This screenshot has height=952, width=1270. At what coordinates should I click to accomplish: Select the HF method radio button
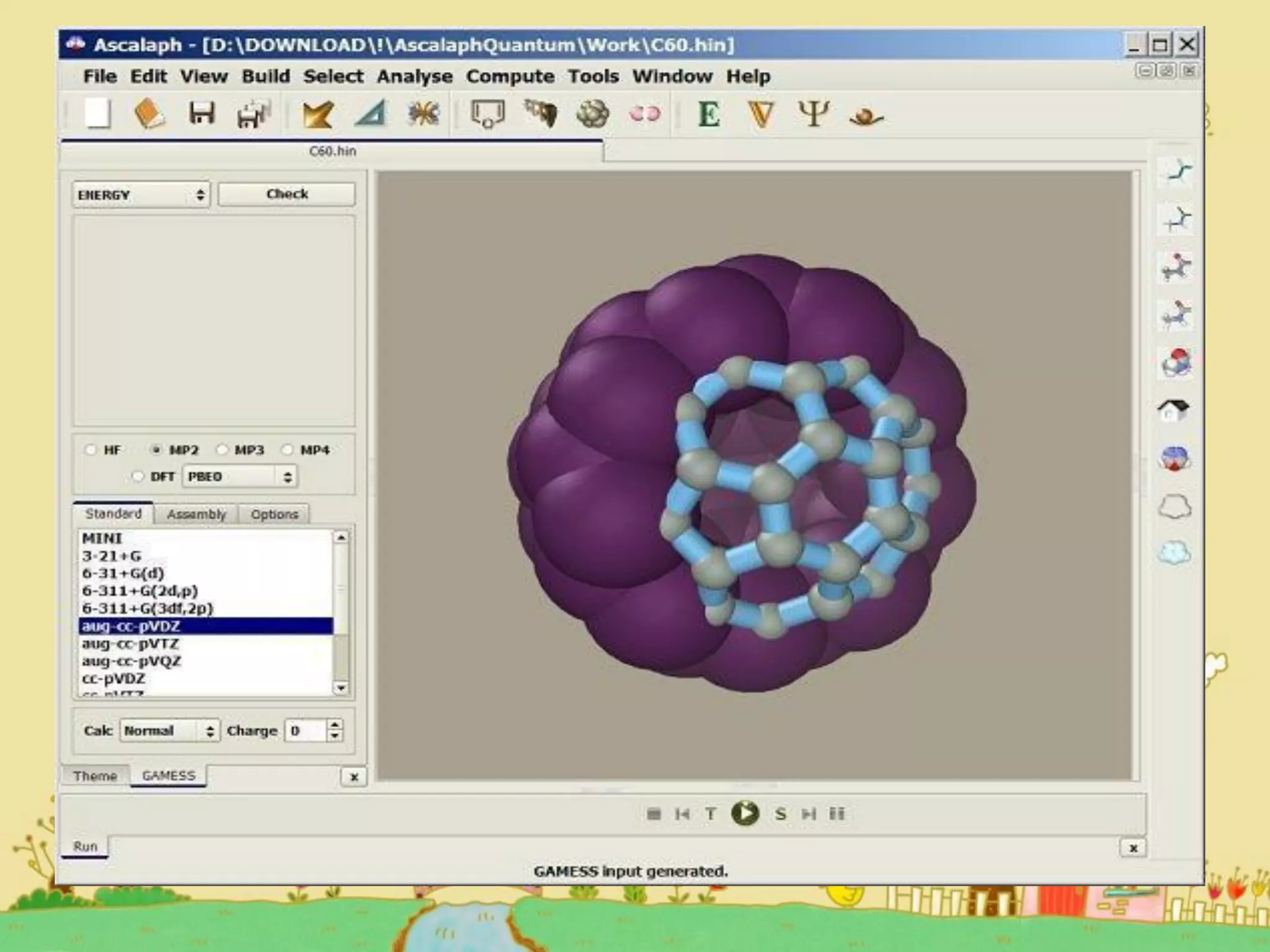coord(91,449)
